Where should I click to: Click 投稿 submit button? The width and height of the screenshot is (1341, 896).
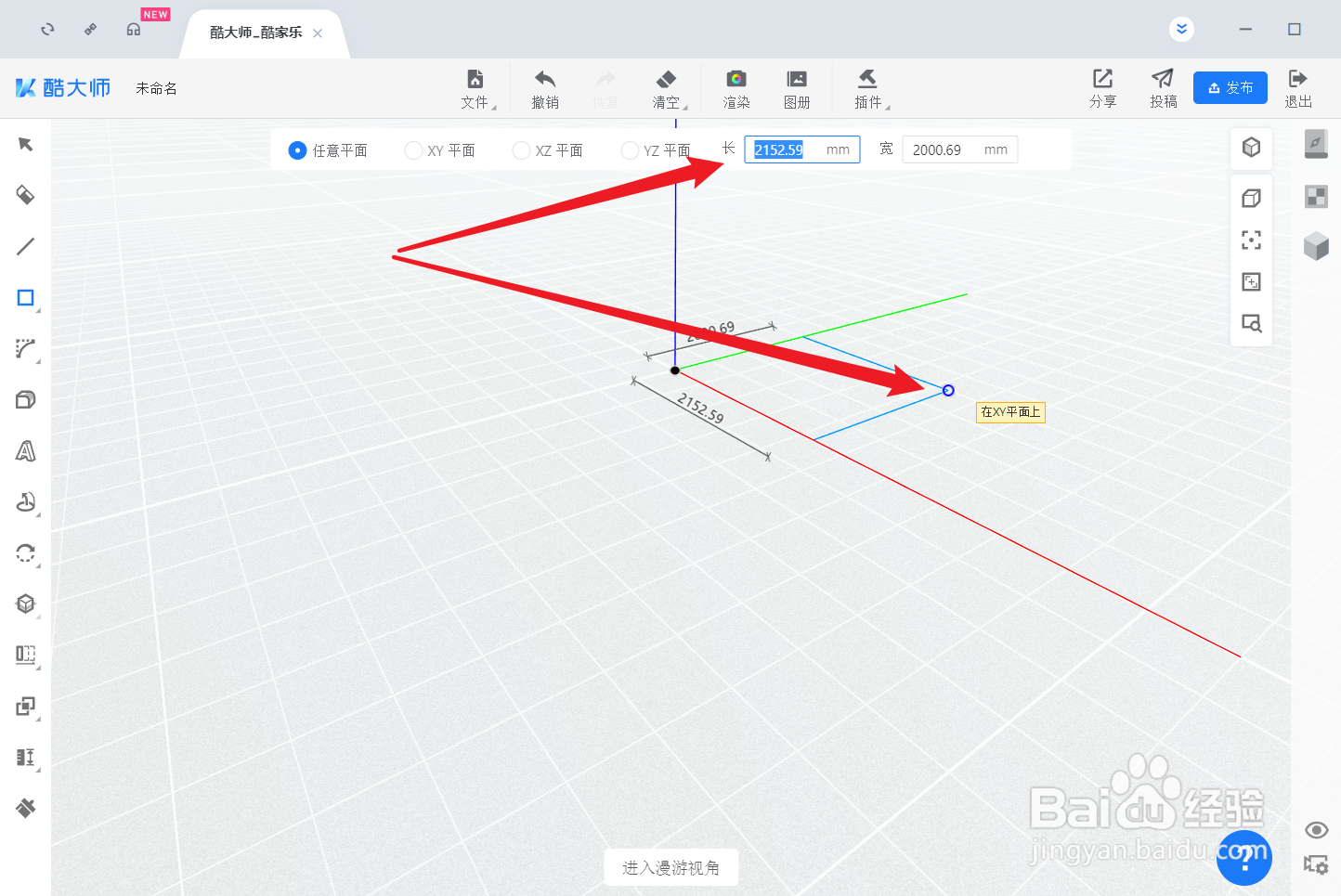coord(1163,89)
